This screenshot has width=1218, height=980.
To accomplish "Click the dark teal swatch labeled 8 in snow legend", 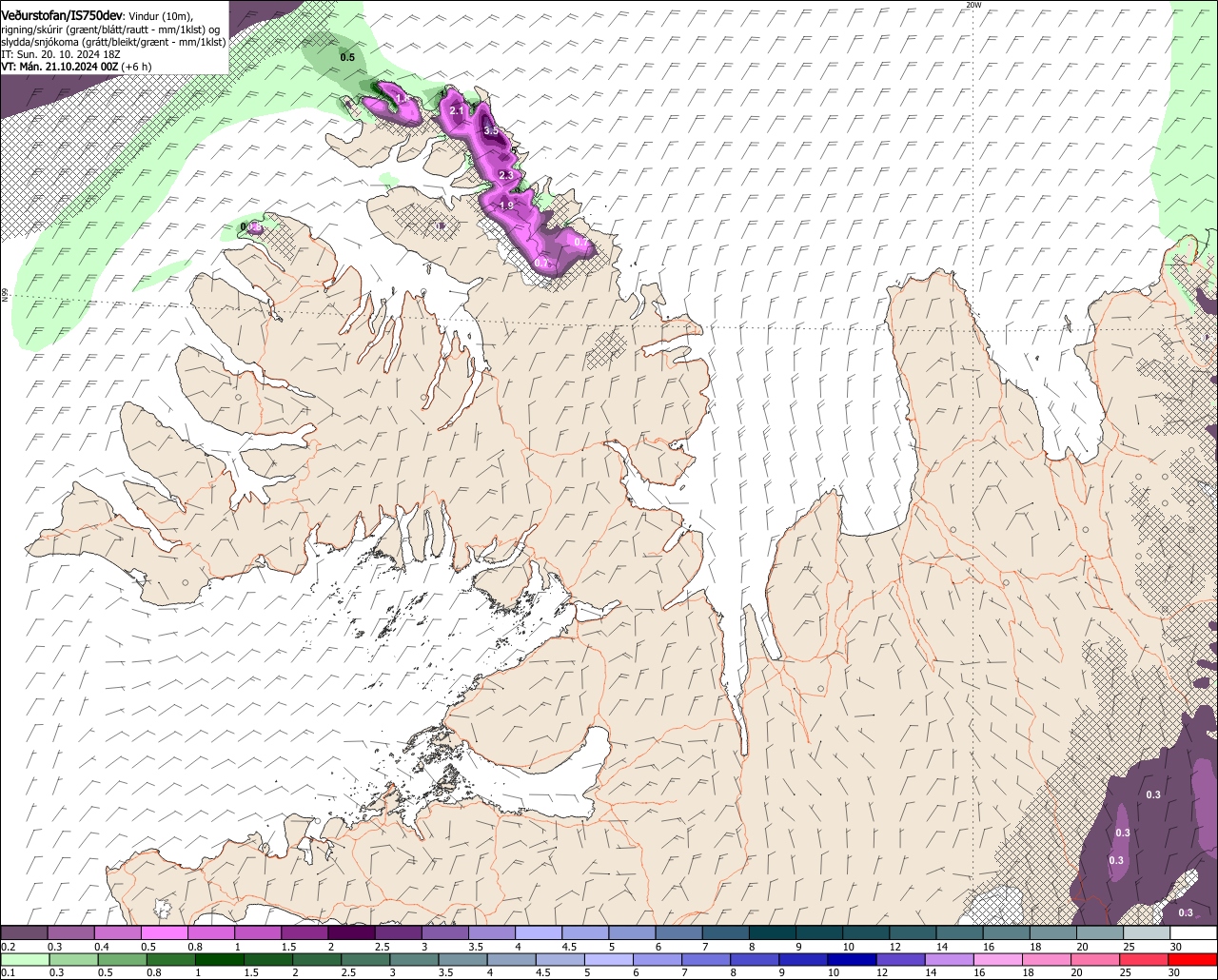I will click(772, 932).
